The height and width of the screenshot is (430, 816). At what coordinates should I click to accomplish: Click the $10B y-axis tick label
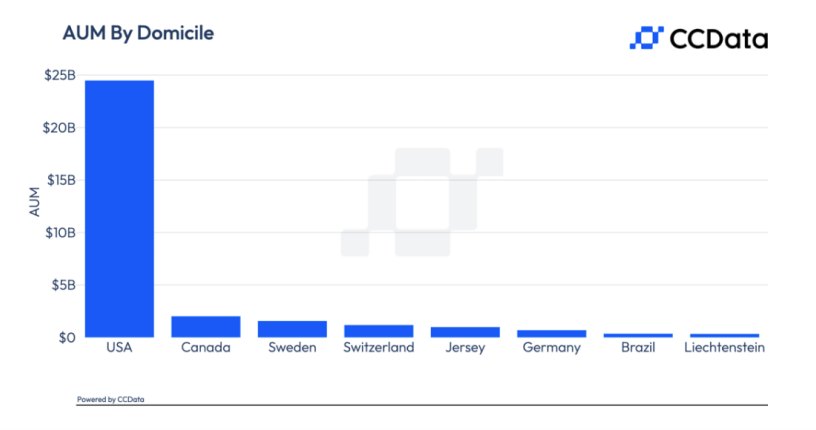[60, 233]
